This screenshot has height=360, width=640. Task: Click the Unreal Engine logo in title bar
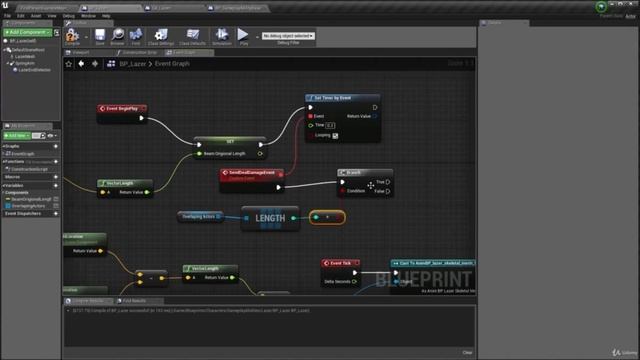coord(5,5)
